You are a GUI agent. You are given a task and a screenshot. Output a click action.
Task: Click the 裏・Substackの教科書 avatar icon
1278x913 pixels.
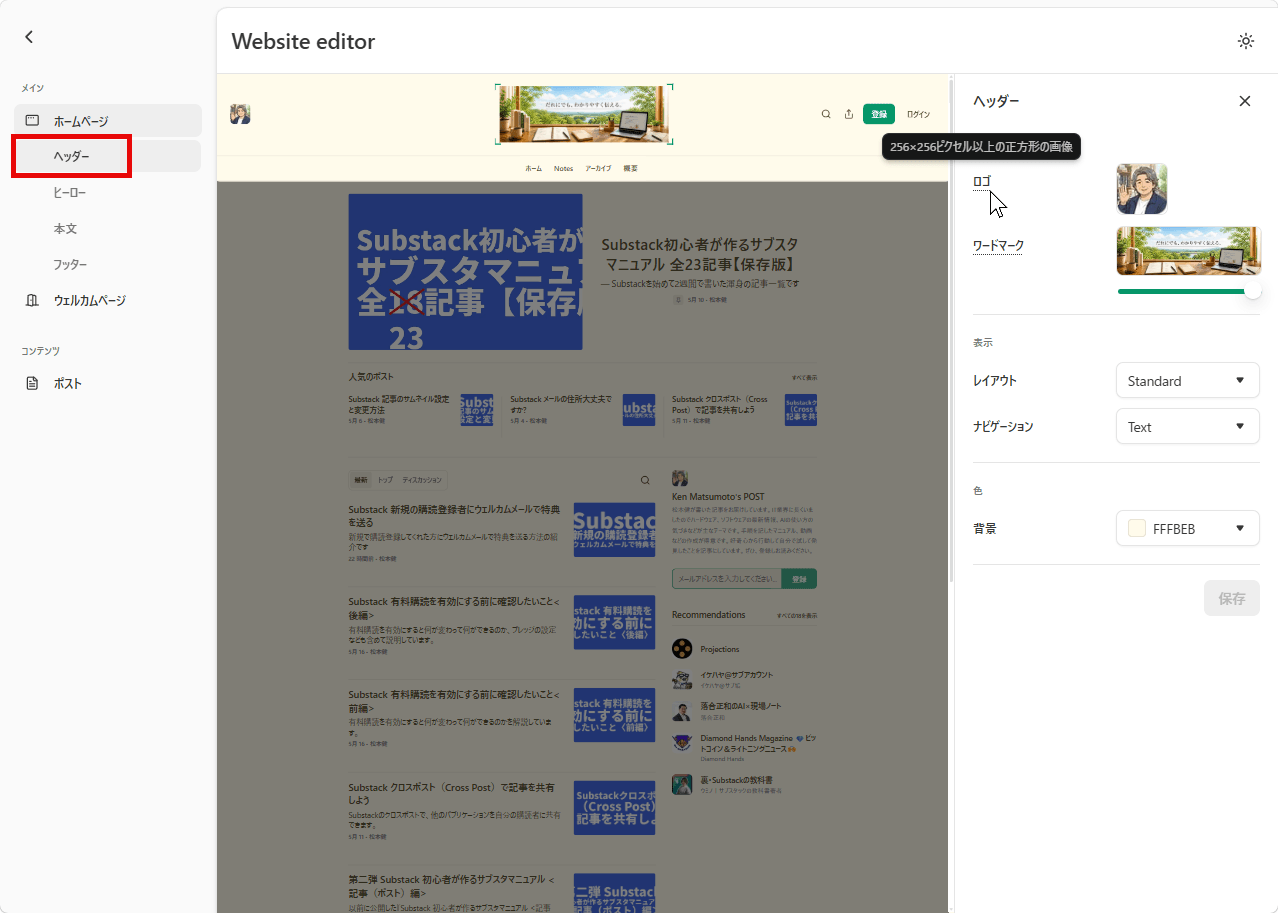682,784
